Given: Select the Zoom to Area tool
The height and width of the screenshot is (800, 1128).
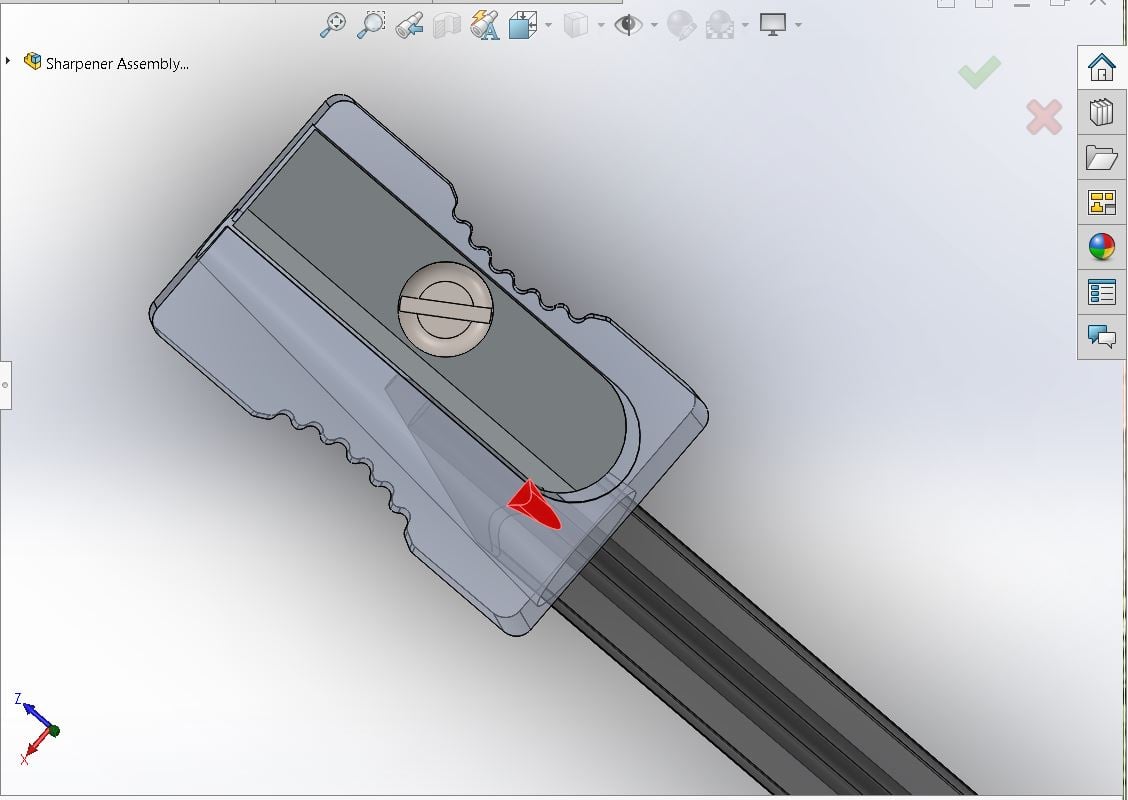Looking at the screenshot, I should pyautogui.click(x=371, y=24).
